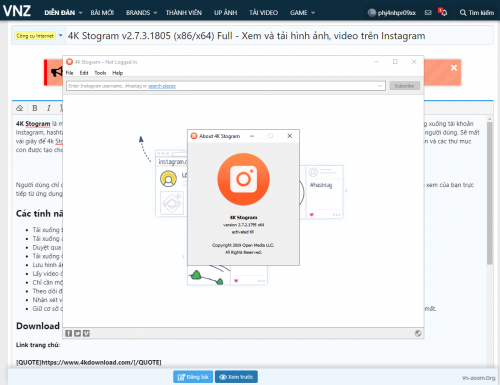
Task: Click the Download heading in editor
Action: pyautogui.click(x=38, y=326)
